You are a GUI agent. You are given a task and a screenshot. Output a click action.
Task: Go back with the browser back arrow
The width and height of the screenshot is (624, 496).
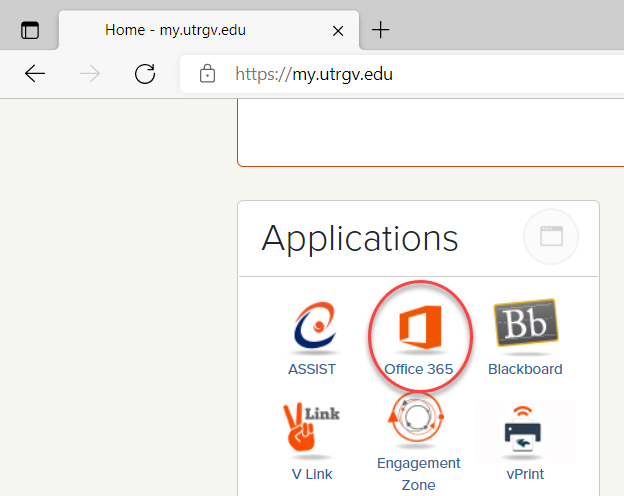tap(35, 74)
